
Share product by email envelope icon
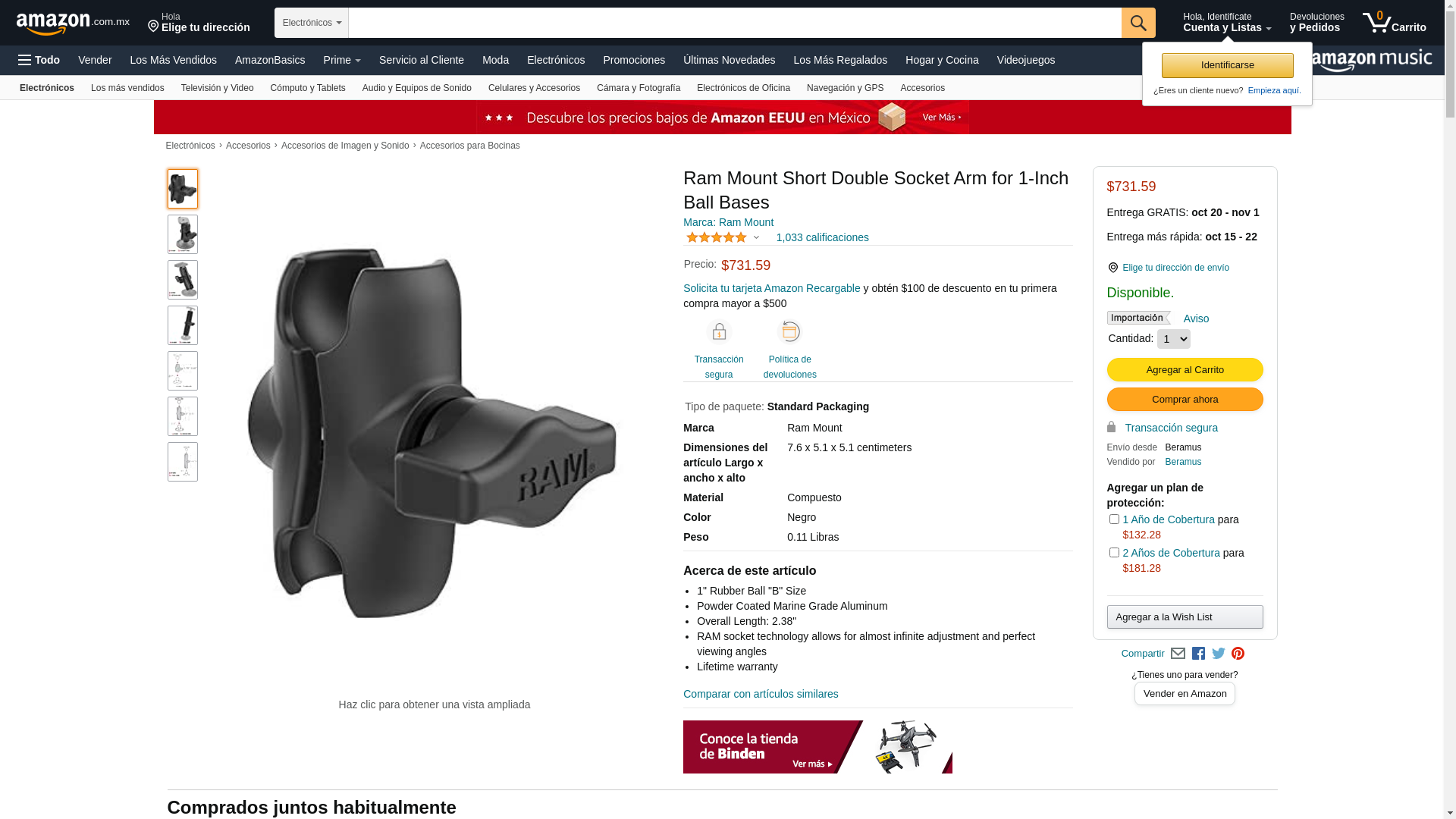click(x=1178, y=654)
